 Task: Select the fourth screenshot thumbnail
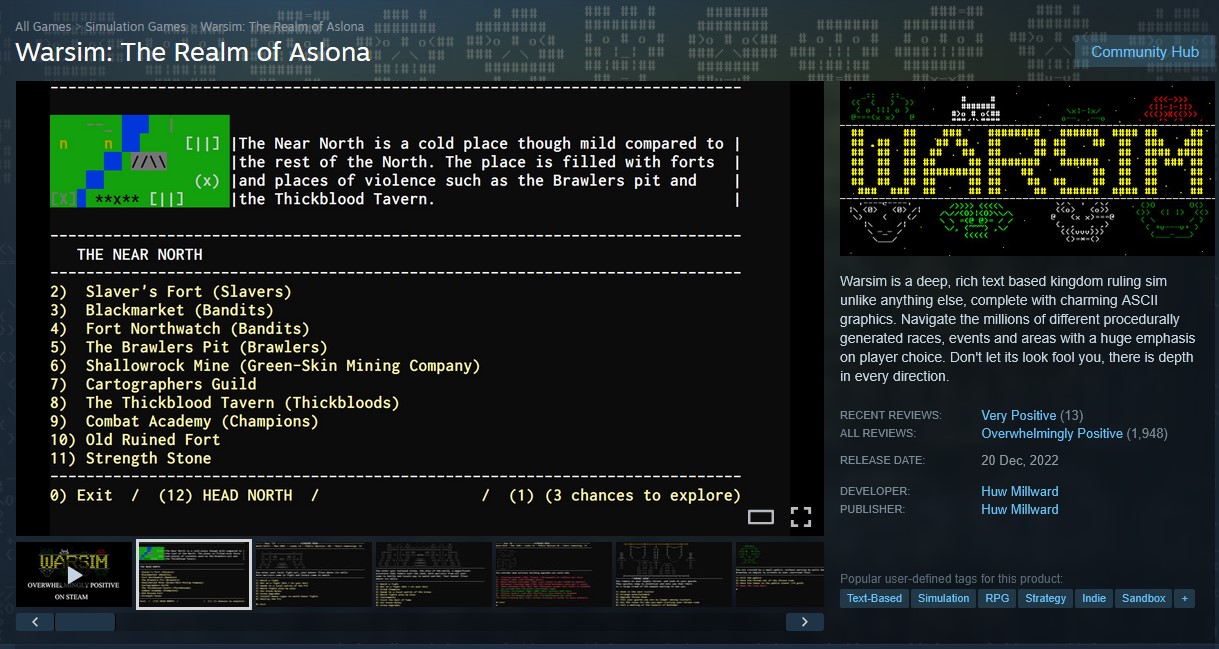(434, 574)
